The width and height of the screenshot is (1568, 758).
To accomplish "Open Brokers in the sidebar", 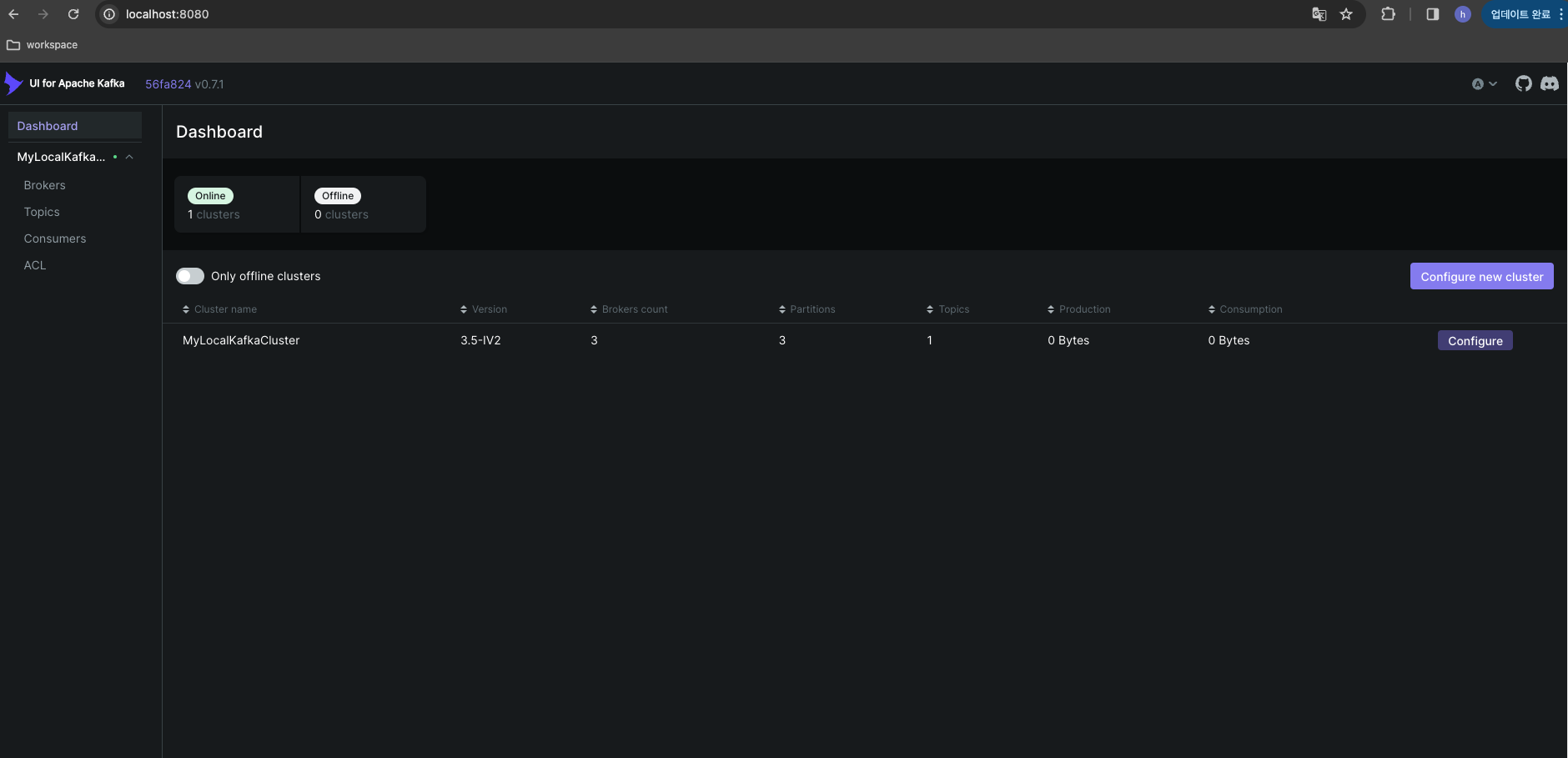I will pyautogui.click(x=44, y=185).
